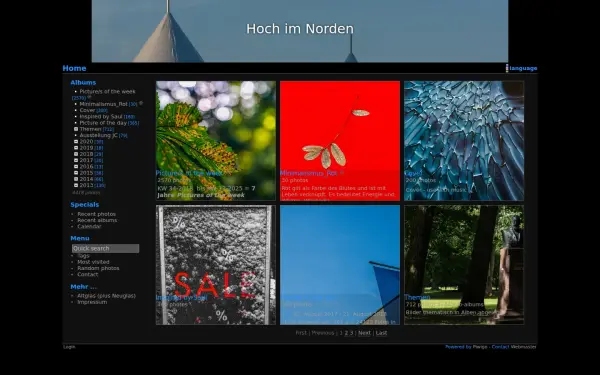Collapse the 2020 album tree node
This screenshot has width=600, height=375.
tap(76, 142)
